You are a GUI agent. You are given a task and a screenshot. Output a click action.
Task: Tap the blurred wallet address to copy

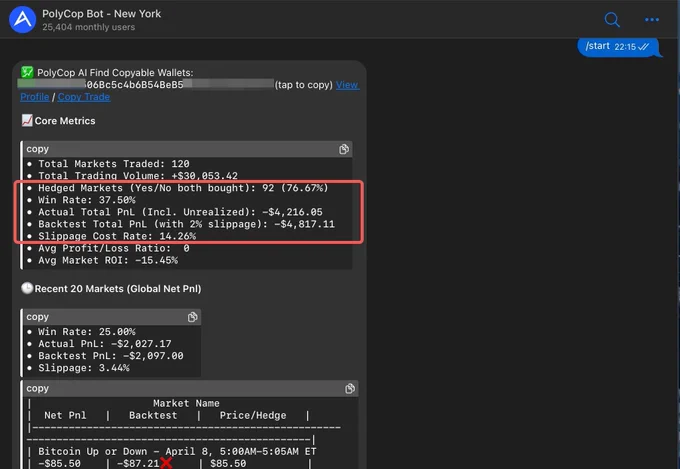(146, 85)
